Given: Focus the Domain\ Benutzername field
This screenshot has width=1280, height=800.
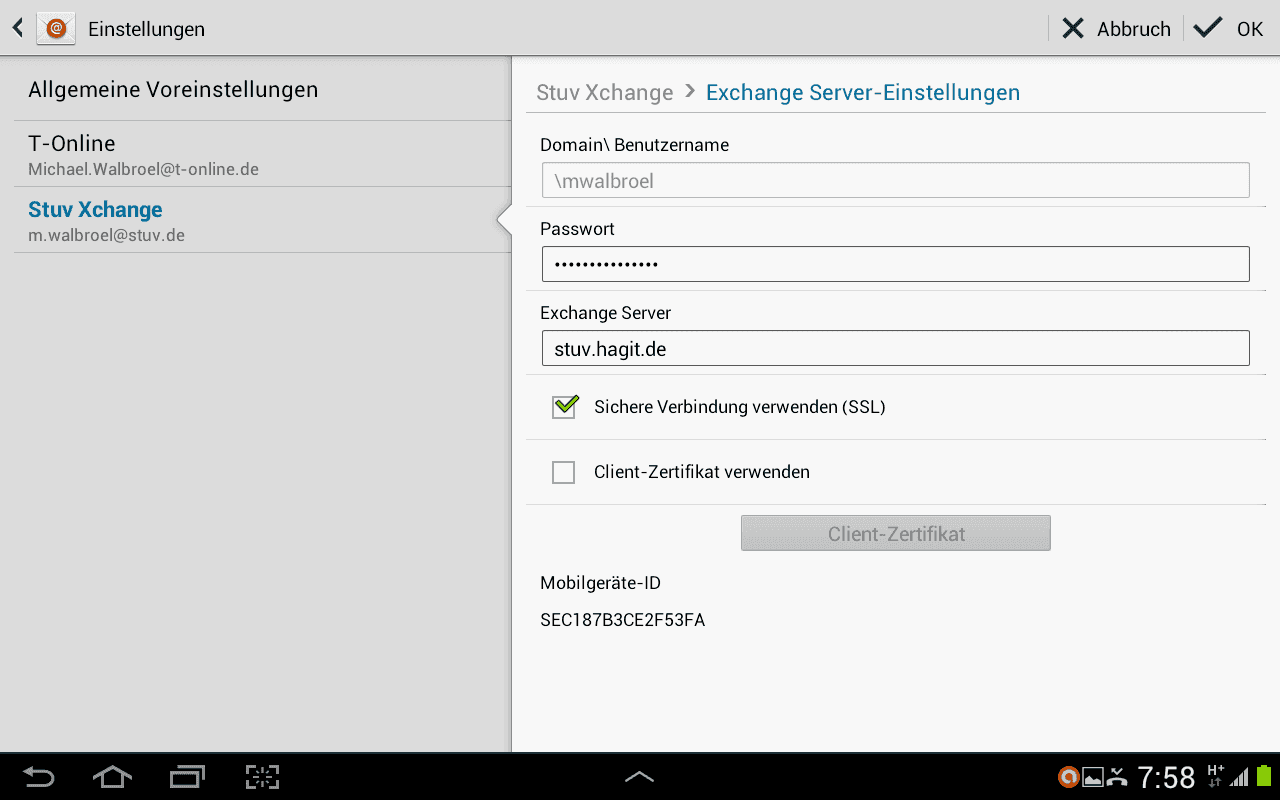Looking at the screenshot, I should [x=895, y=180].
